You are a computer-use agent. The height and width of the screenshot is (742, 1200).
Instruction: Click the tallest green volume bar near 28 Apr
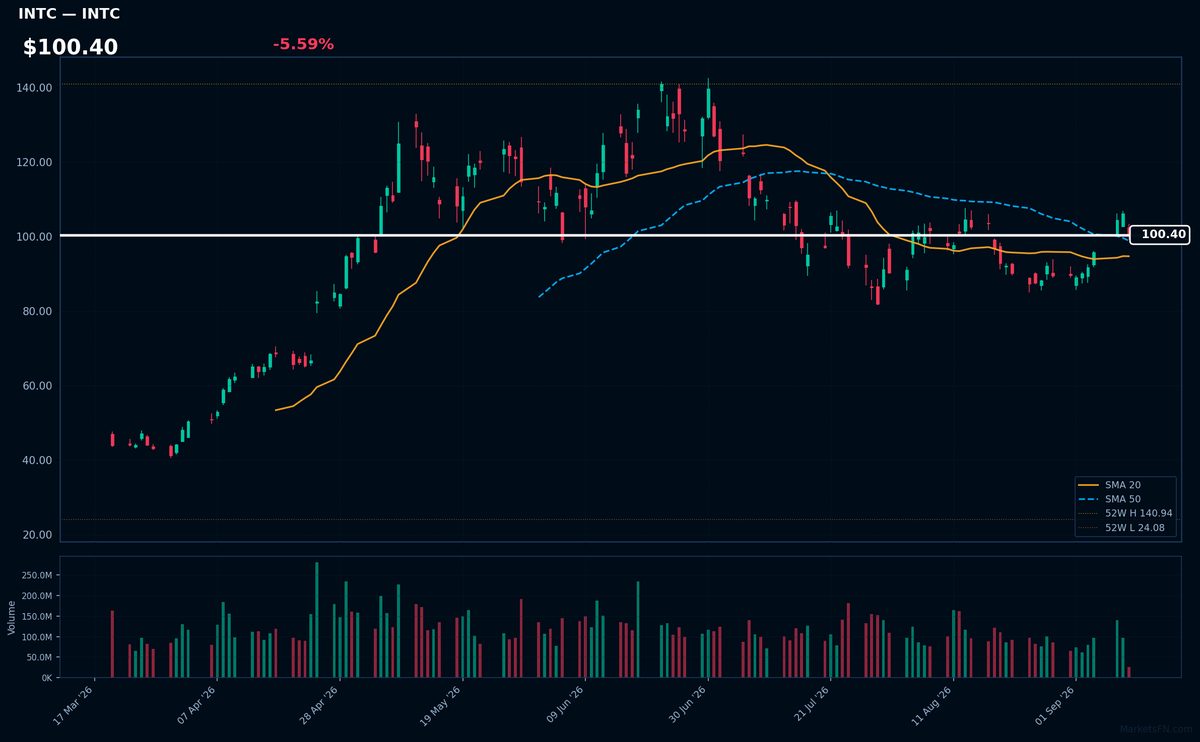point(317,620)
